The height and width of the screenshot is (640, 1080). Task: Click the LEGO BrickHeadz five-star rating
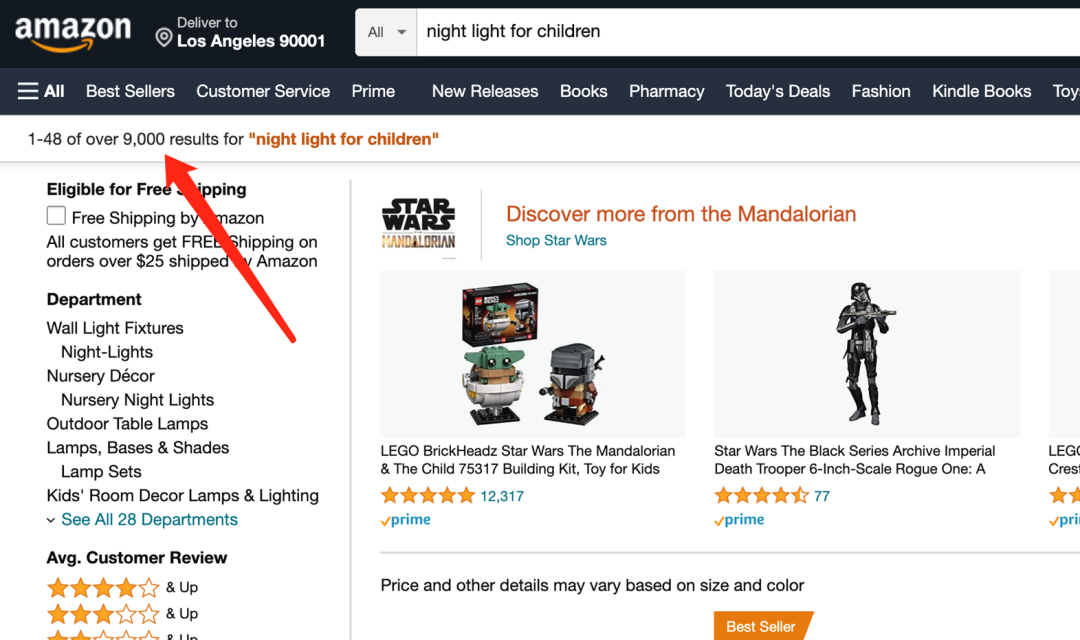click(x=428, y=495)
